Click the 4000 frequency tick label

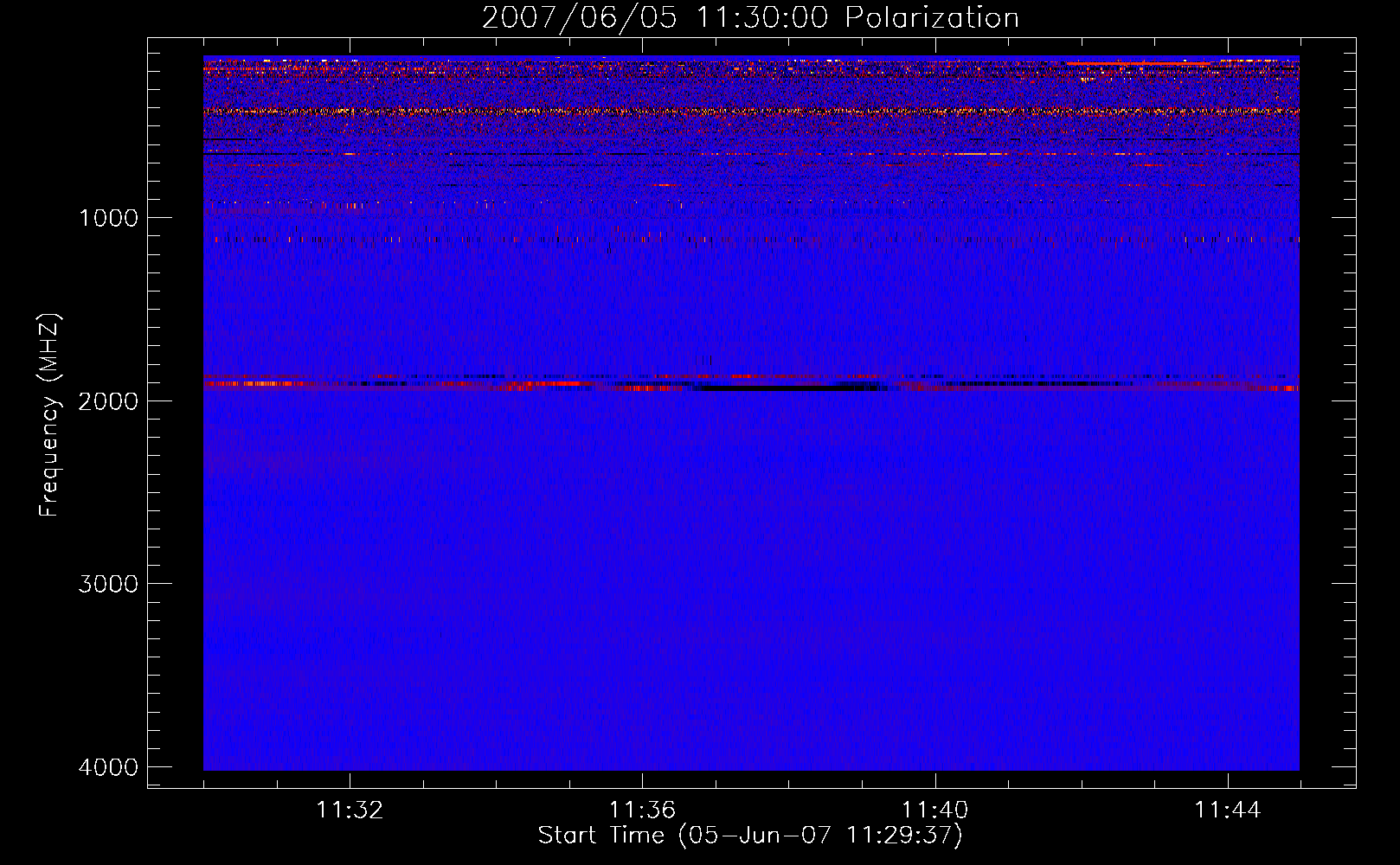[108, 766]
